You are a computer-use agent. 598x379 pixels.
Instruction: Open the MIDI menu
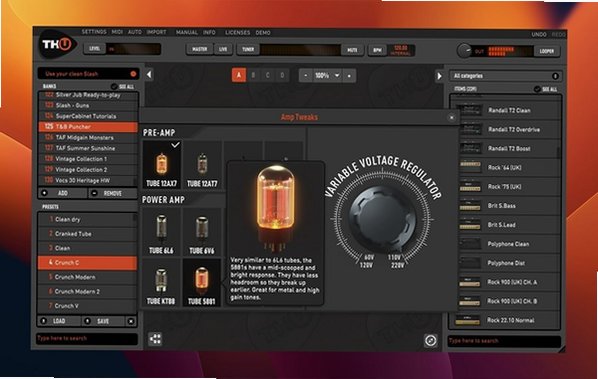[117, 32]
